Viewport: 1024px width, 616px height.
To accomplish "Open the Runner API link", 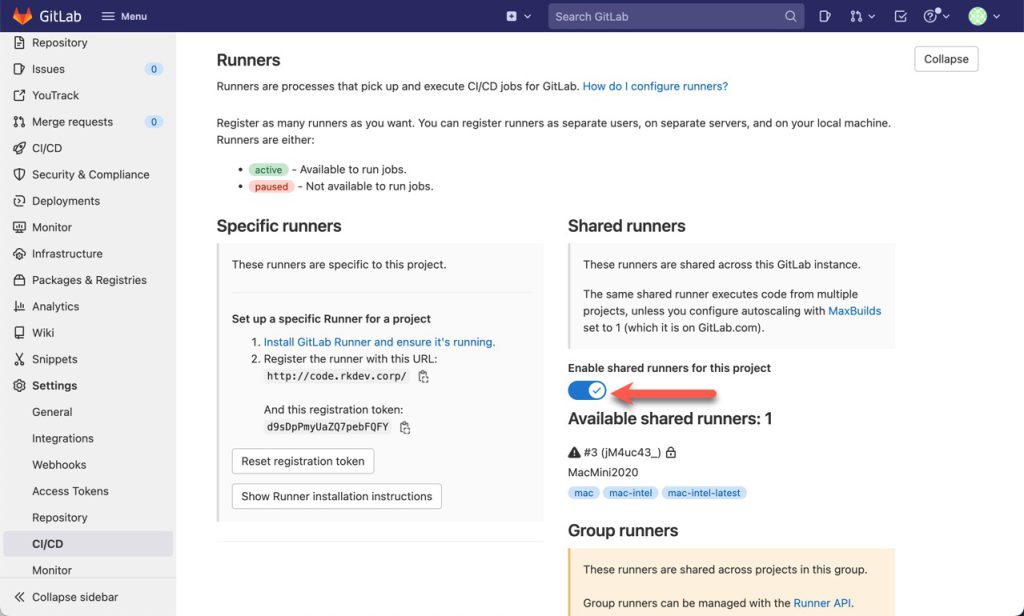I will (822, 603).
